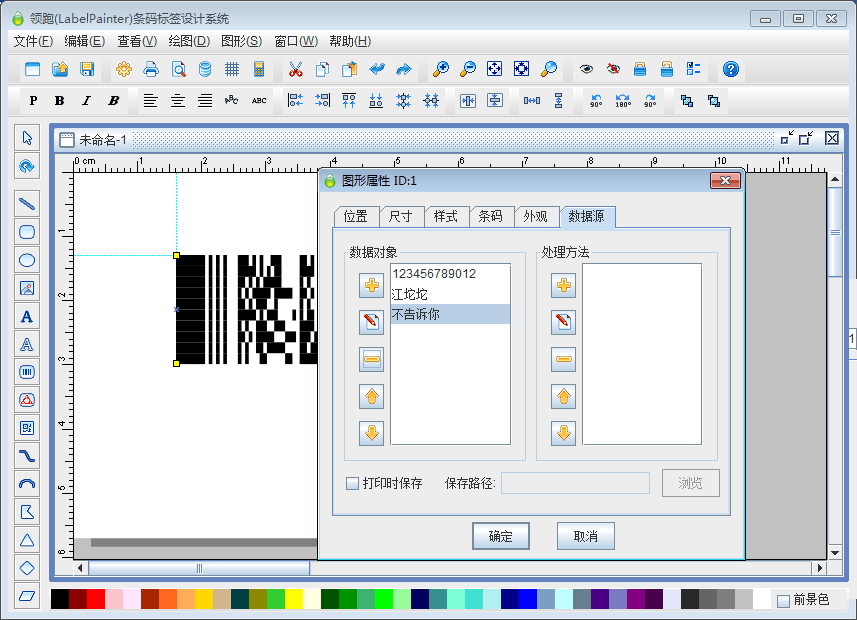
Task: Switch to the 条码 tab
Action: [490, 217]
